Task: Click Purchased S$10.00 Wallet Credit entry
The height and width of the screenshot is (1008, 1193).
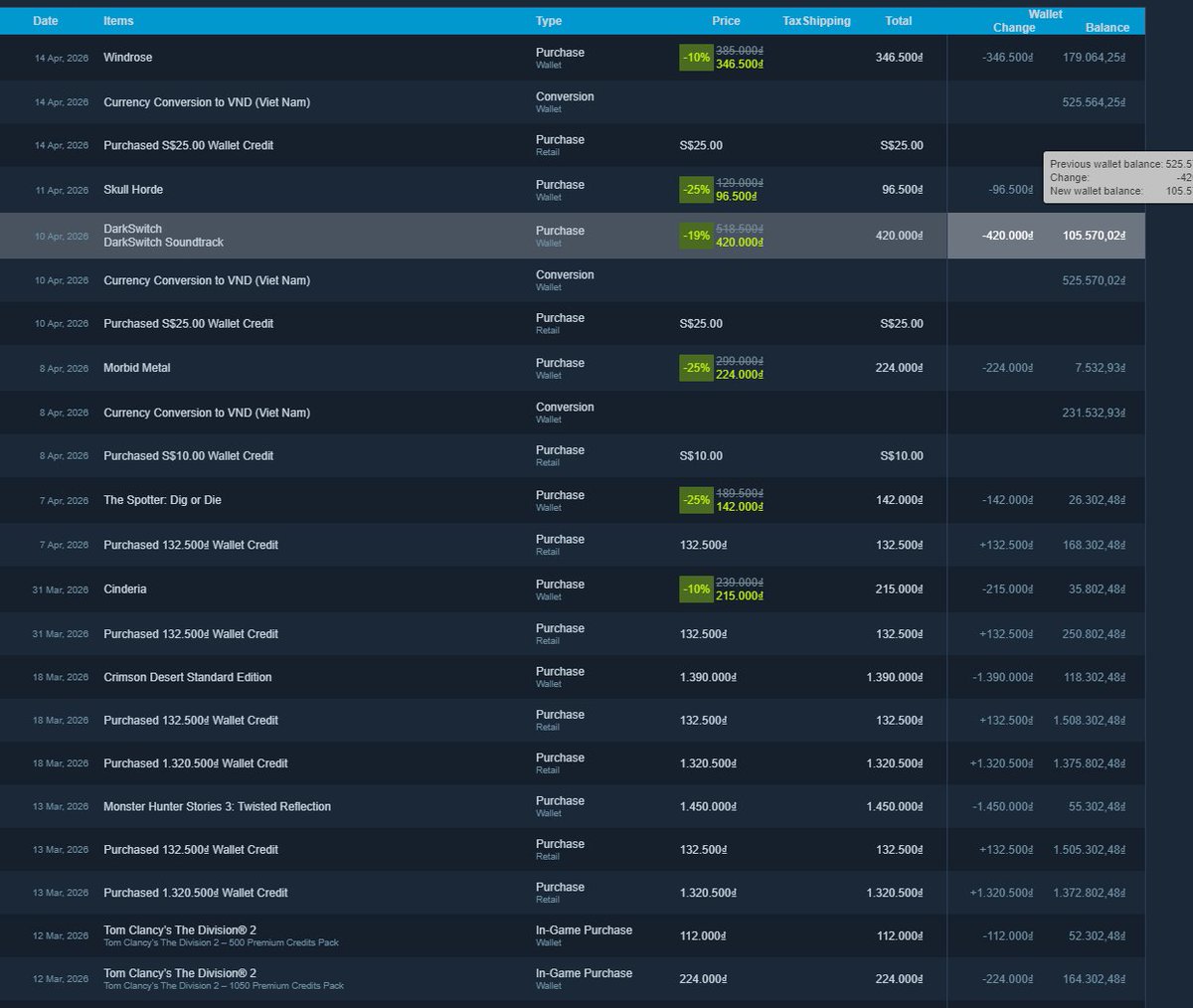Action: pos(573,456)
